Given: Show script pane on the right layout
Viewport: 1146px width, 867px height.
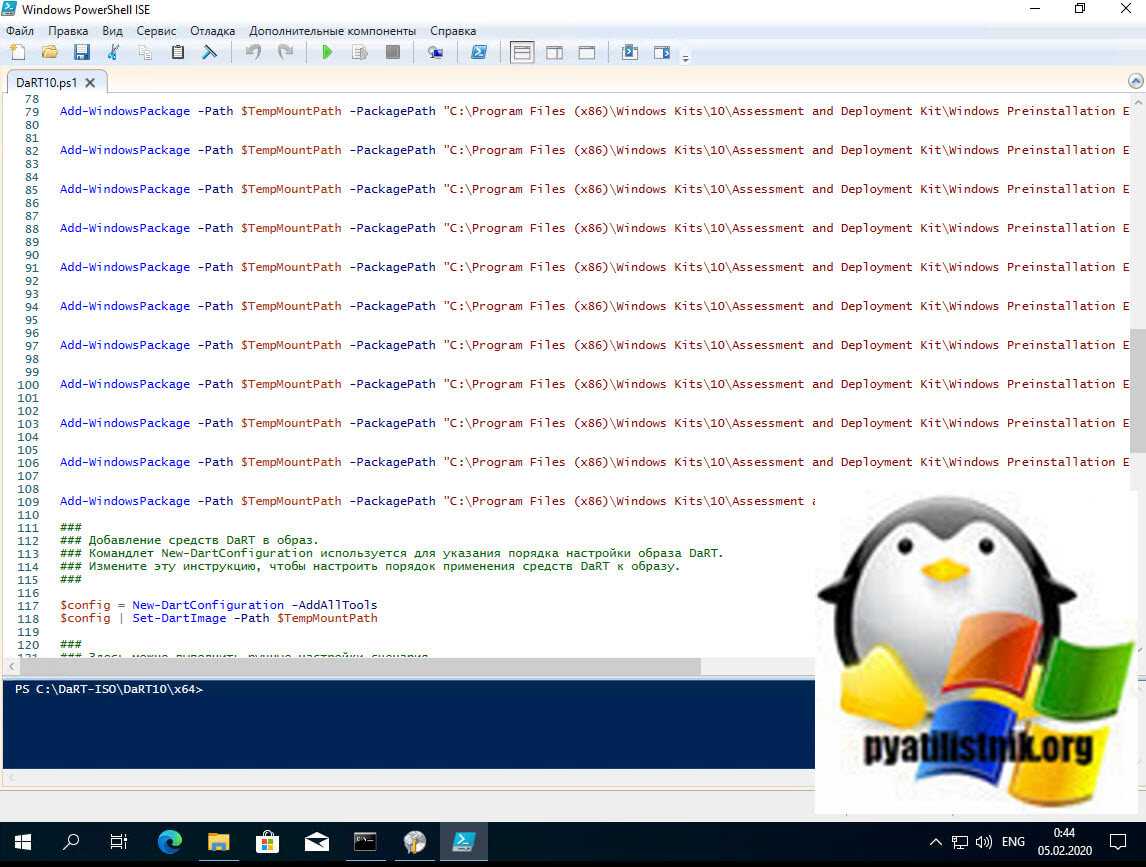Looking at the screenshot, I should 554,53.
